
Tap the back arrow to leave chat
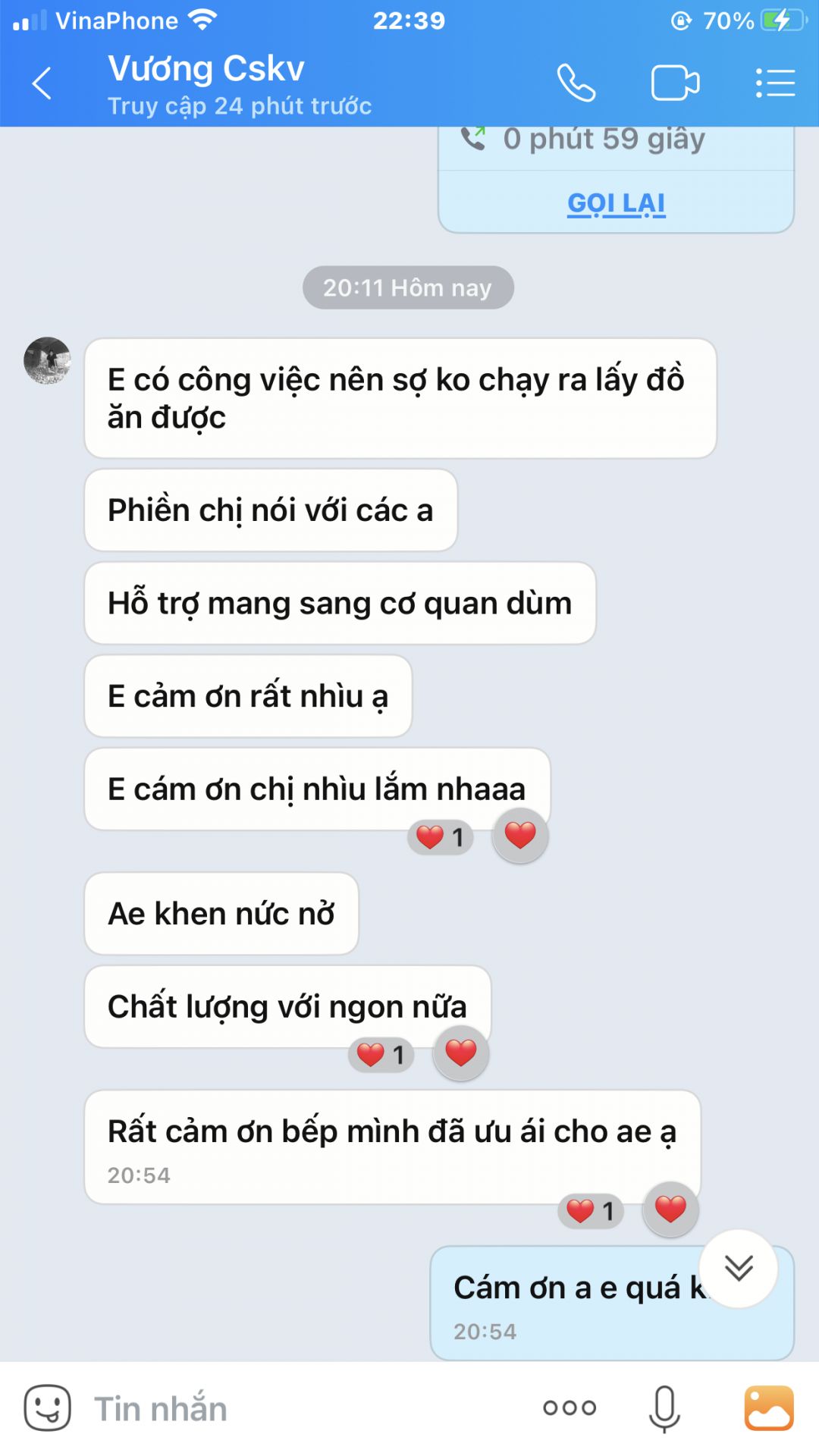[42, 83]
